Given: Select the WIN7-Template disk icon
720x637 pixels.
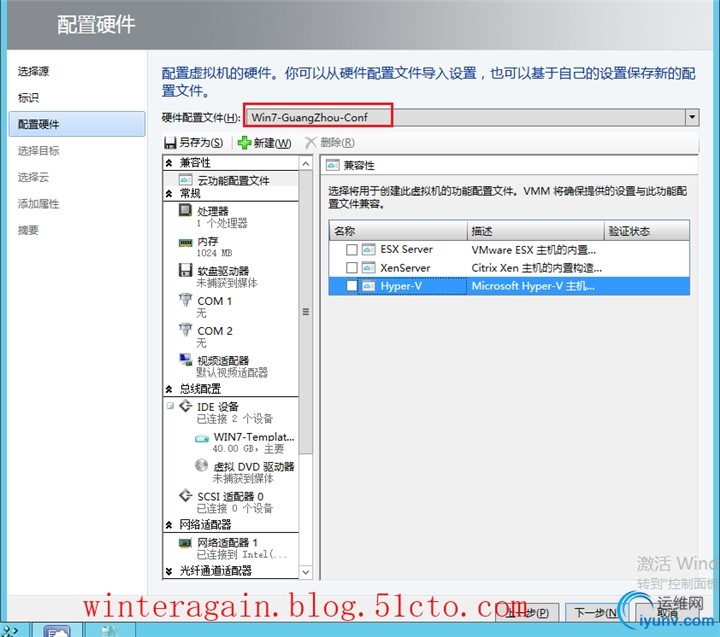Looking at the screenshot, I should (x=202, y=439).
